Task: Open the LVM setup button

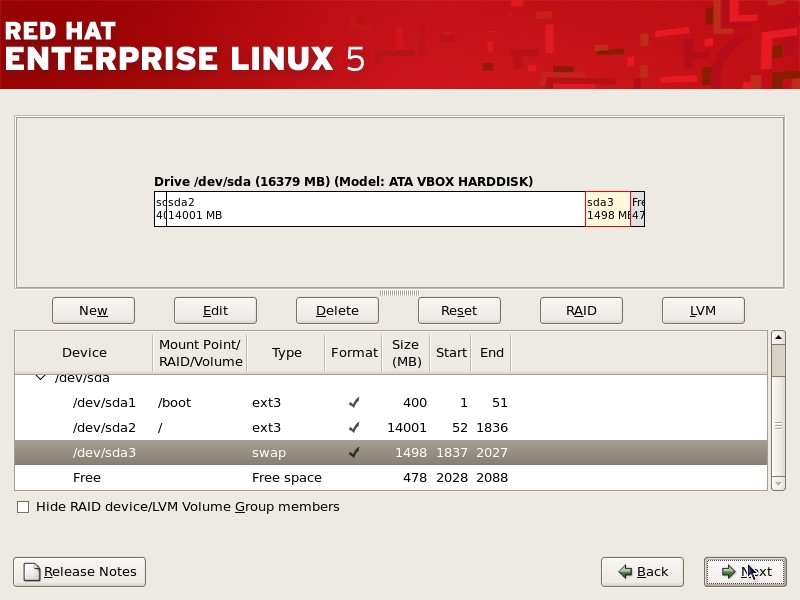Action: pos(703,310)
